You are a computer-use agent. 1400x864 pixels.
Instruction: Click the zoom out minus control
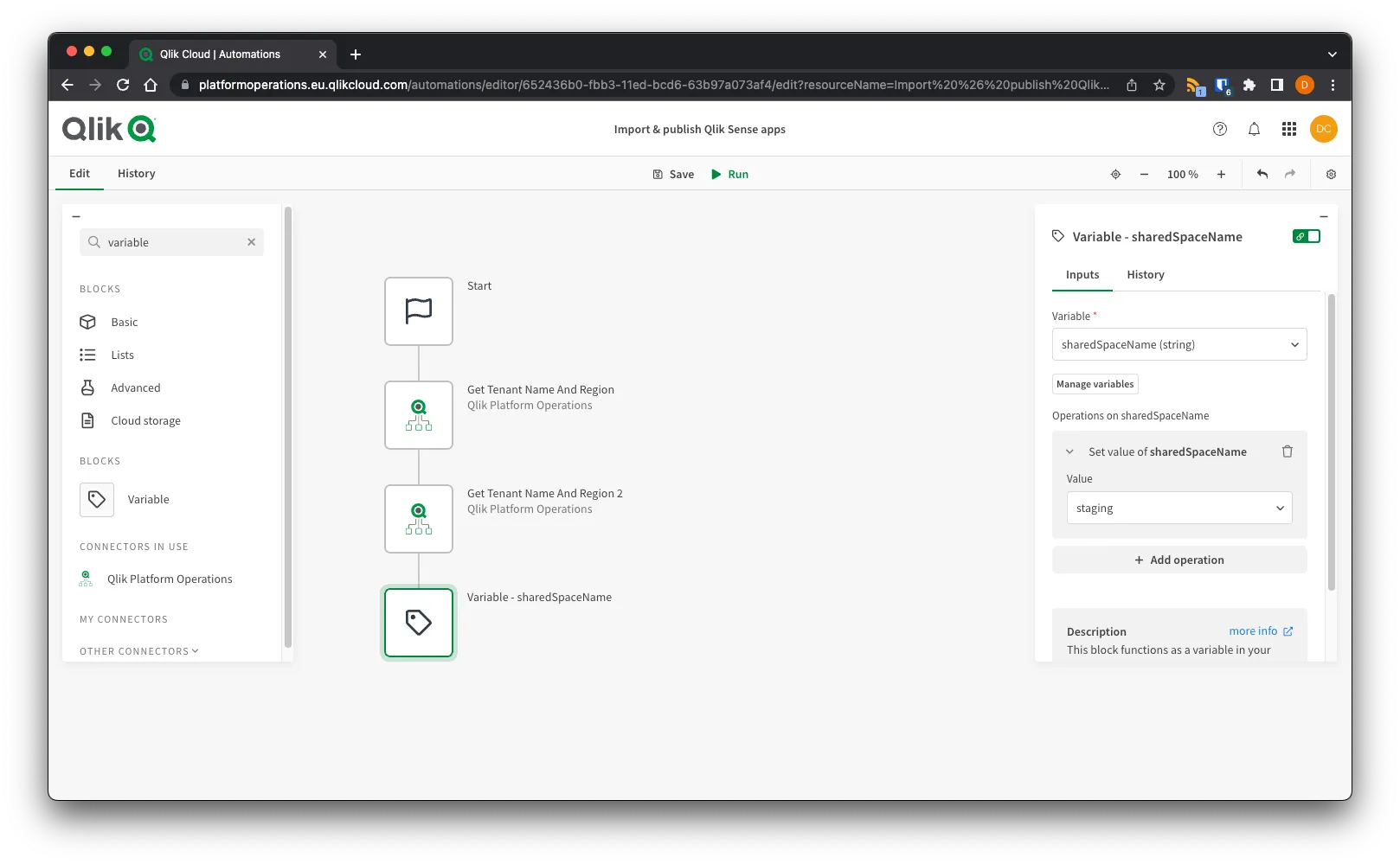point(1144,174)
